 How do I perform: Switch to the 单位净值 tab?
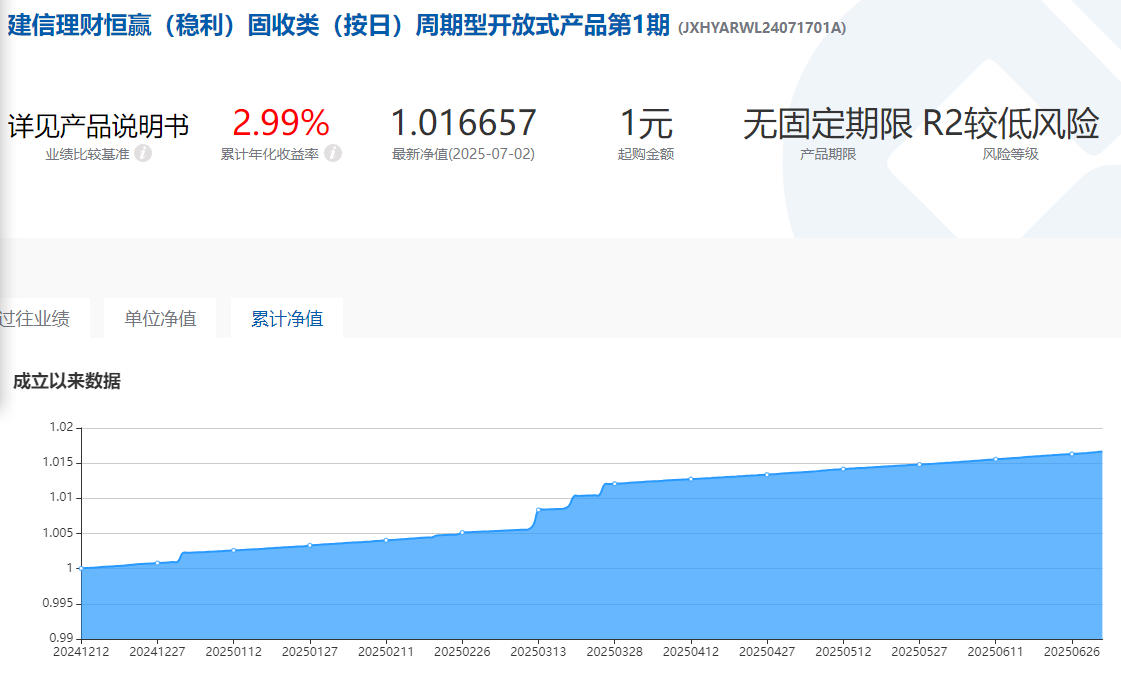click(160, 318)
